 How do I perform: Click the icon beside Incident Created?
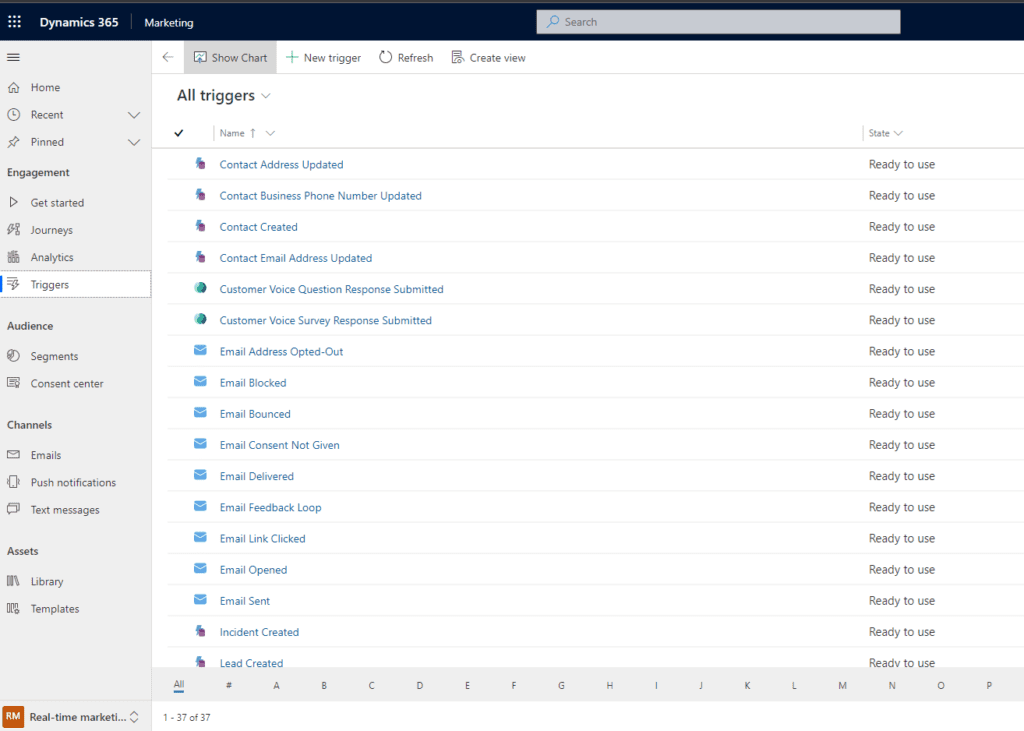point(200,631)
